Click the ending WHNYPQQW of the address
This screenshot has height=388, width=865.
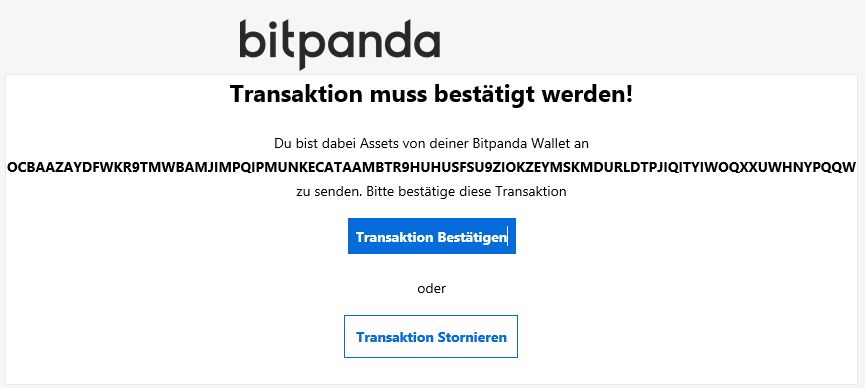[815, 167]
